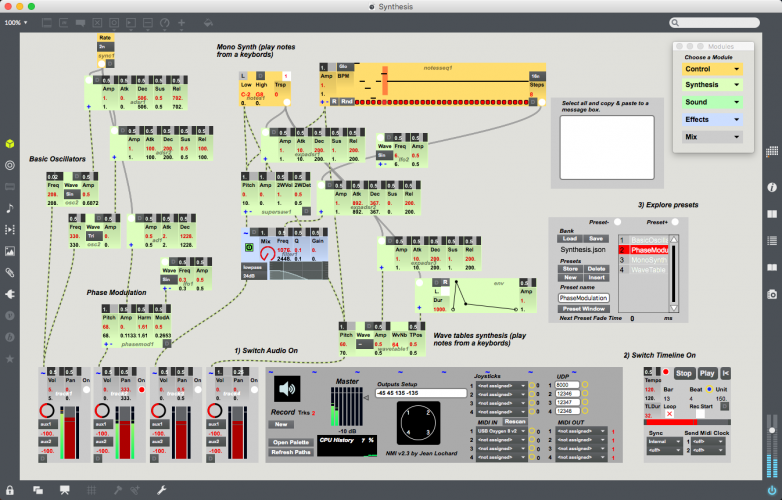Image resolution: width=782 pixels, height=500 pixels.
Task: Click the music note icon in left sidebar
Action: click(x=9, y=208)
